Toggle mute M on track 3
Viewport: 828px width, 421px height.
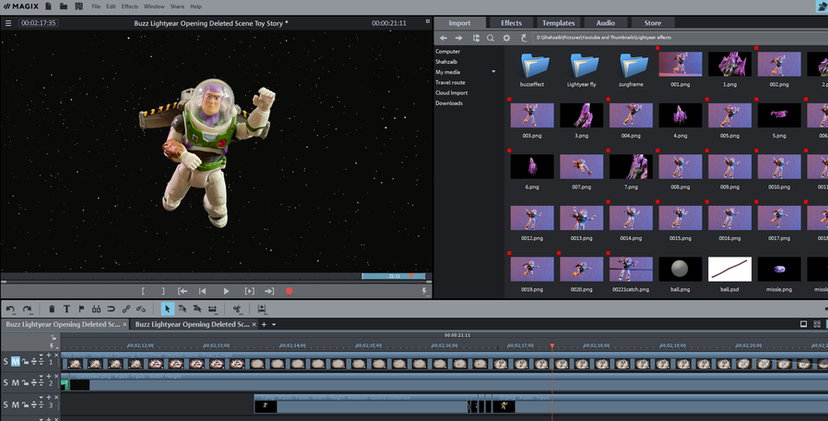tap(15, 404)
